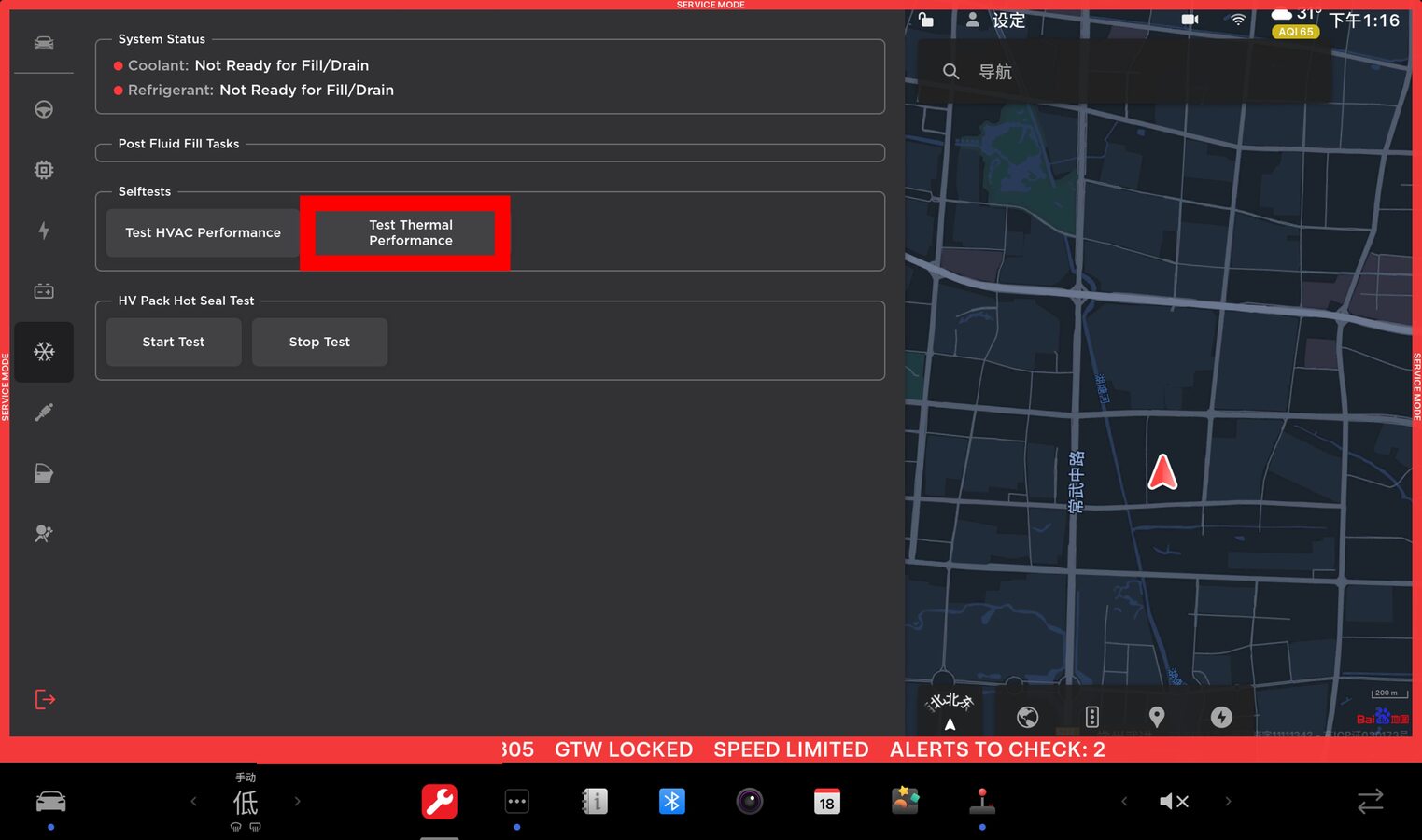Image resolution: width=1422 pixels, height=840 pixels.
Task: Open the red wrench service app
Action: coord(439,801)
